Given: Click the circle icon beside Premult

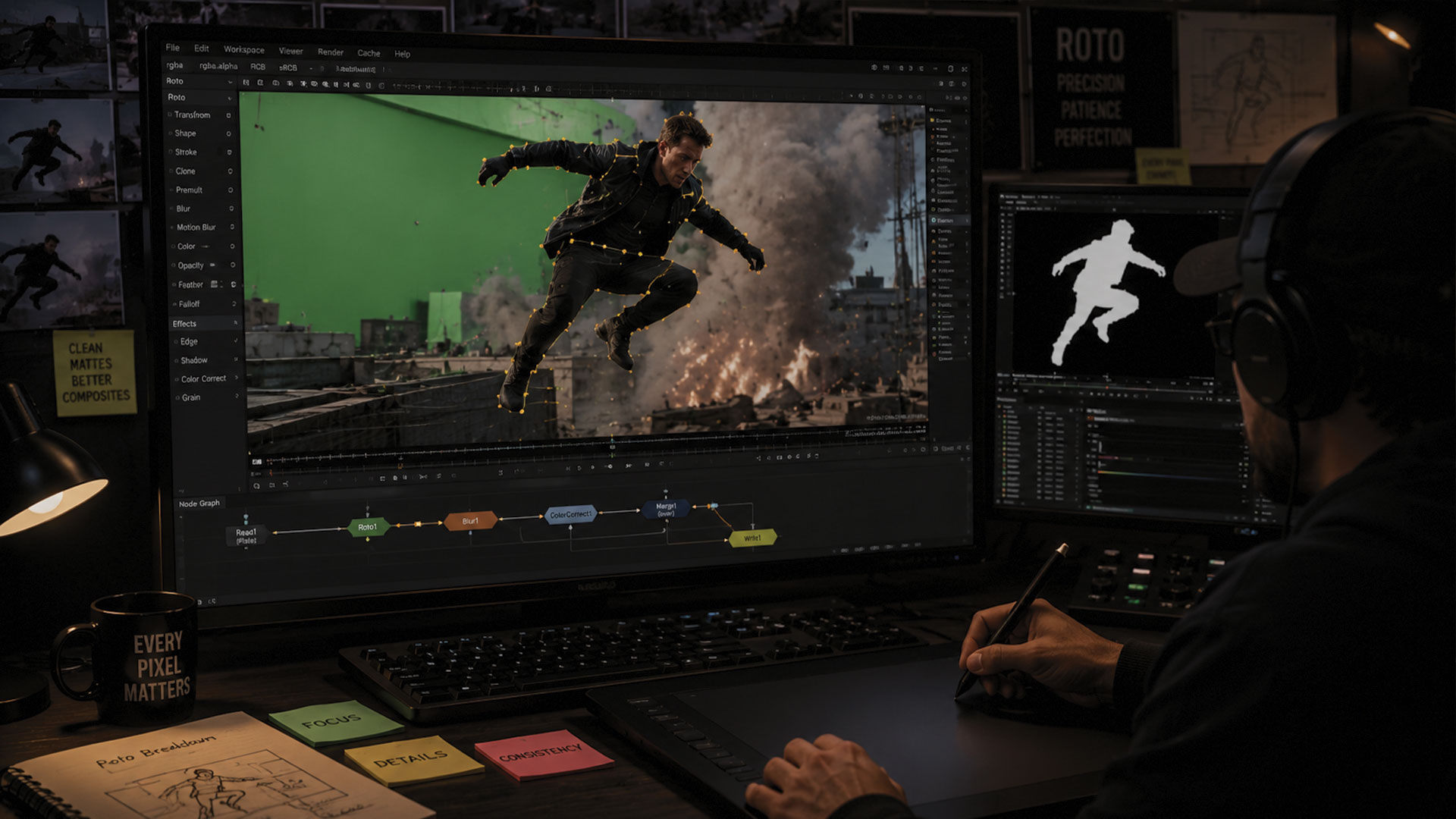Looking at the screenshot, I should pos(230,190).
